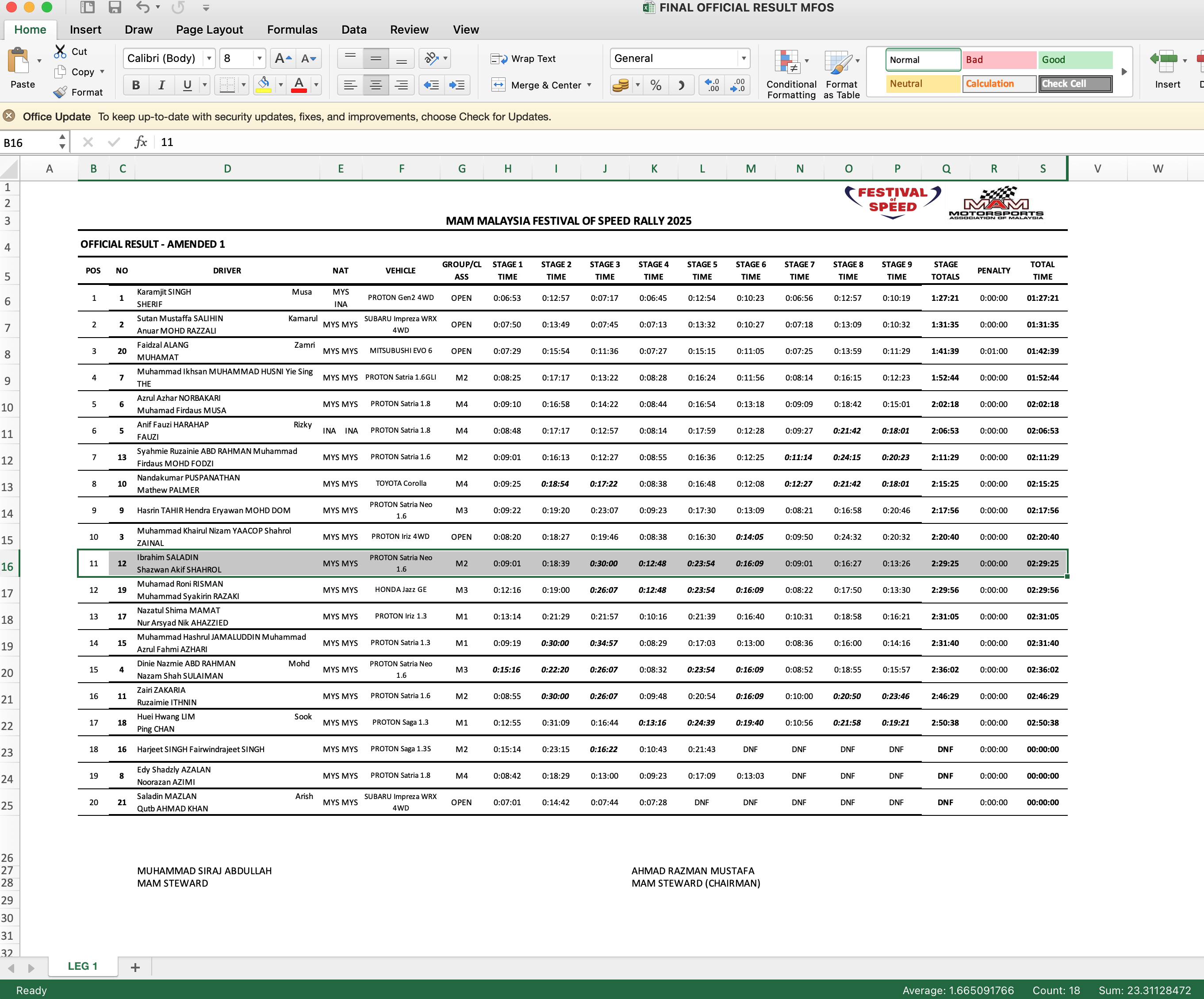Open Format as Table
Screen dimensions: 1204x999
(842, 75)
